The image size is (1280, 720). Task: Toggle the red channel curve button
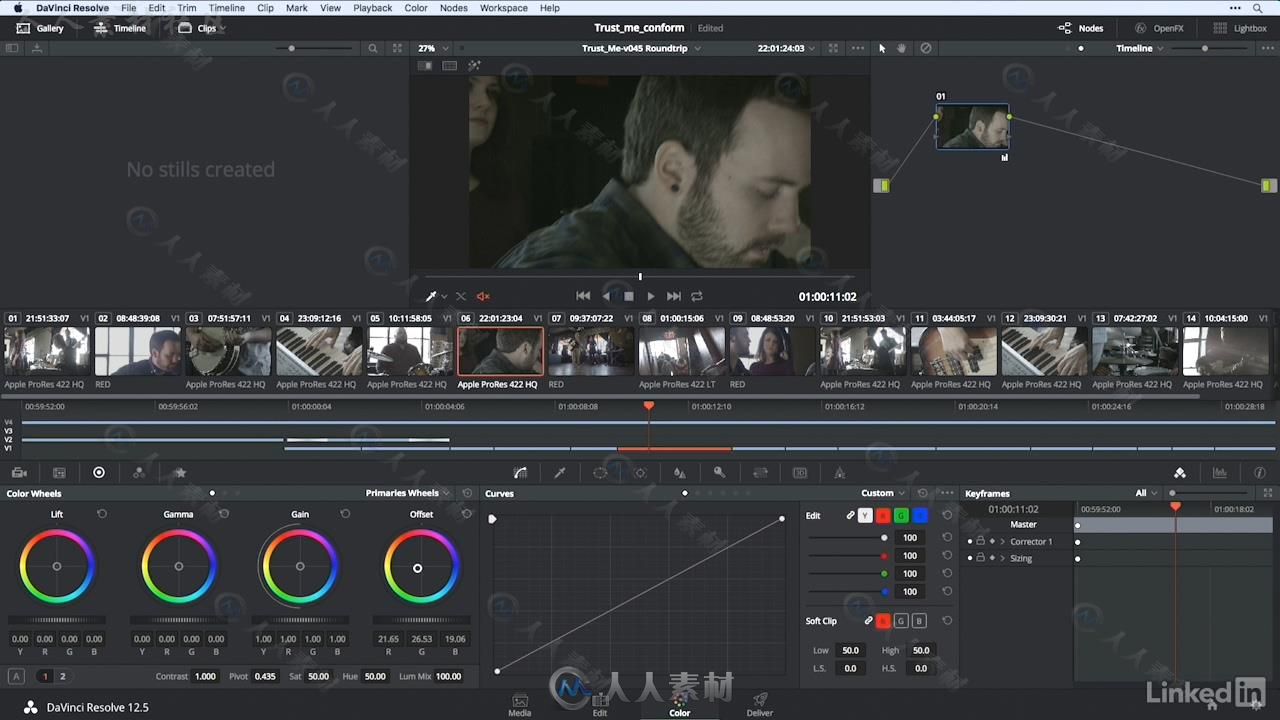(x=883, y=516)
